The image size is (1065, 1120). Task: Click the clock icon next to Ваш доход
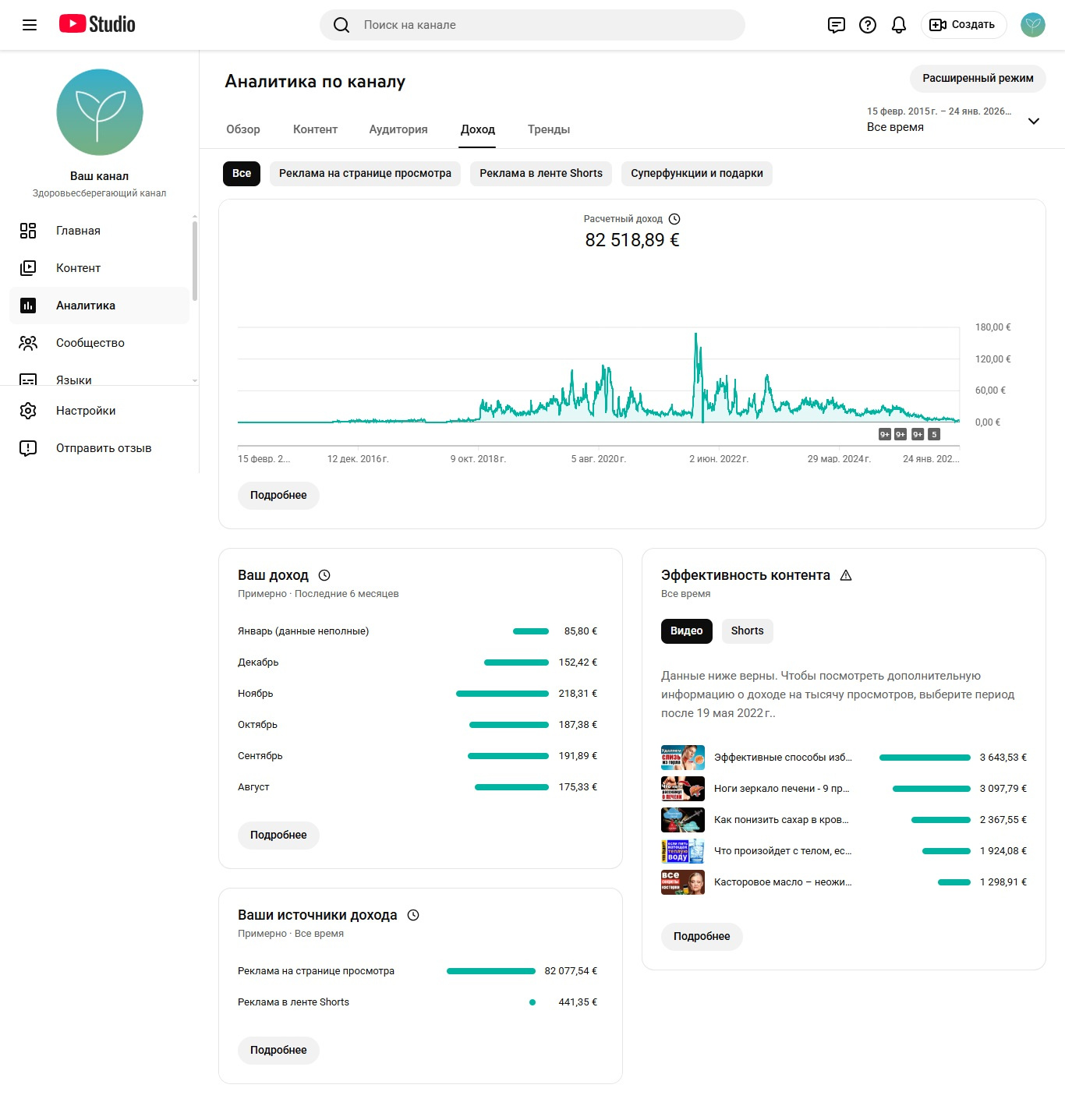pos(324,575)
